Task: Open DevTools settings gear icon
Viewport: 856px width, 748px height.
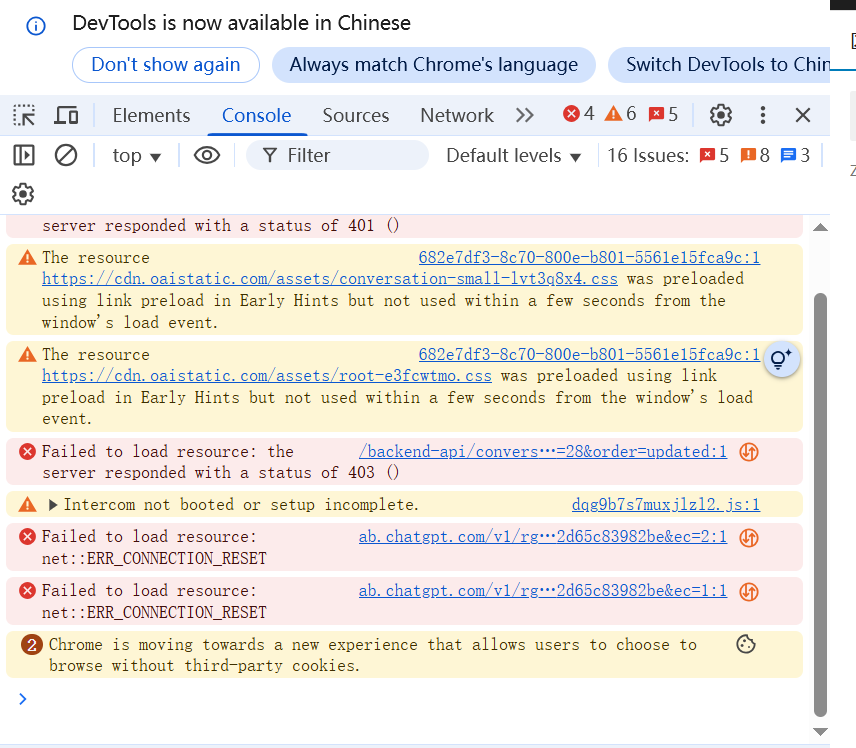Action: (x=720, y=115)
